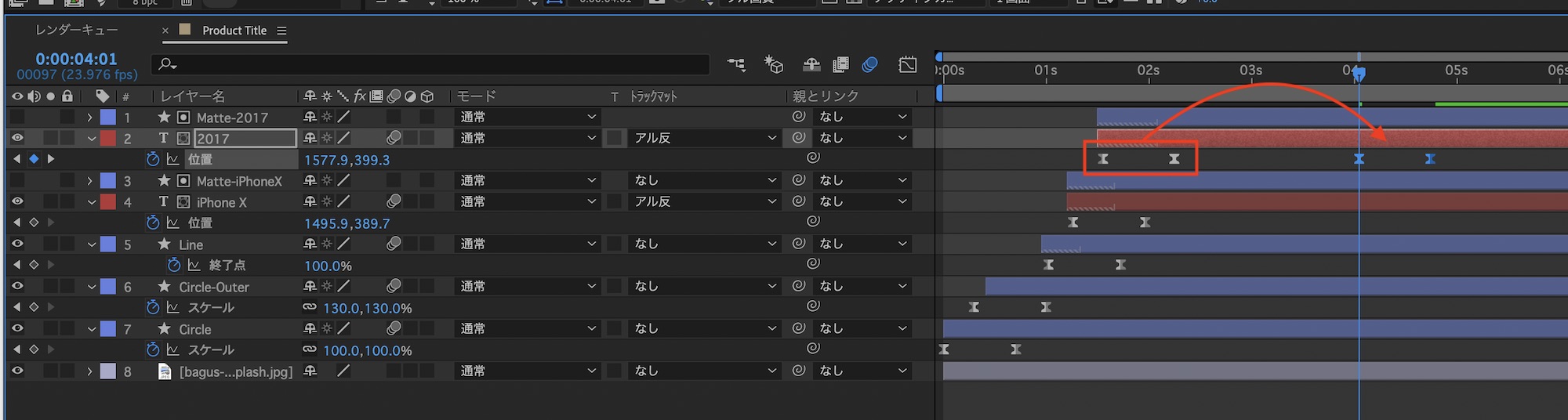Viewport: 1568px width, 420px height.
Task: Toggle the hide shy layers icon
Action: pos(811,65)
